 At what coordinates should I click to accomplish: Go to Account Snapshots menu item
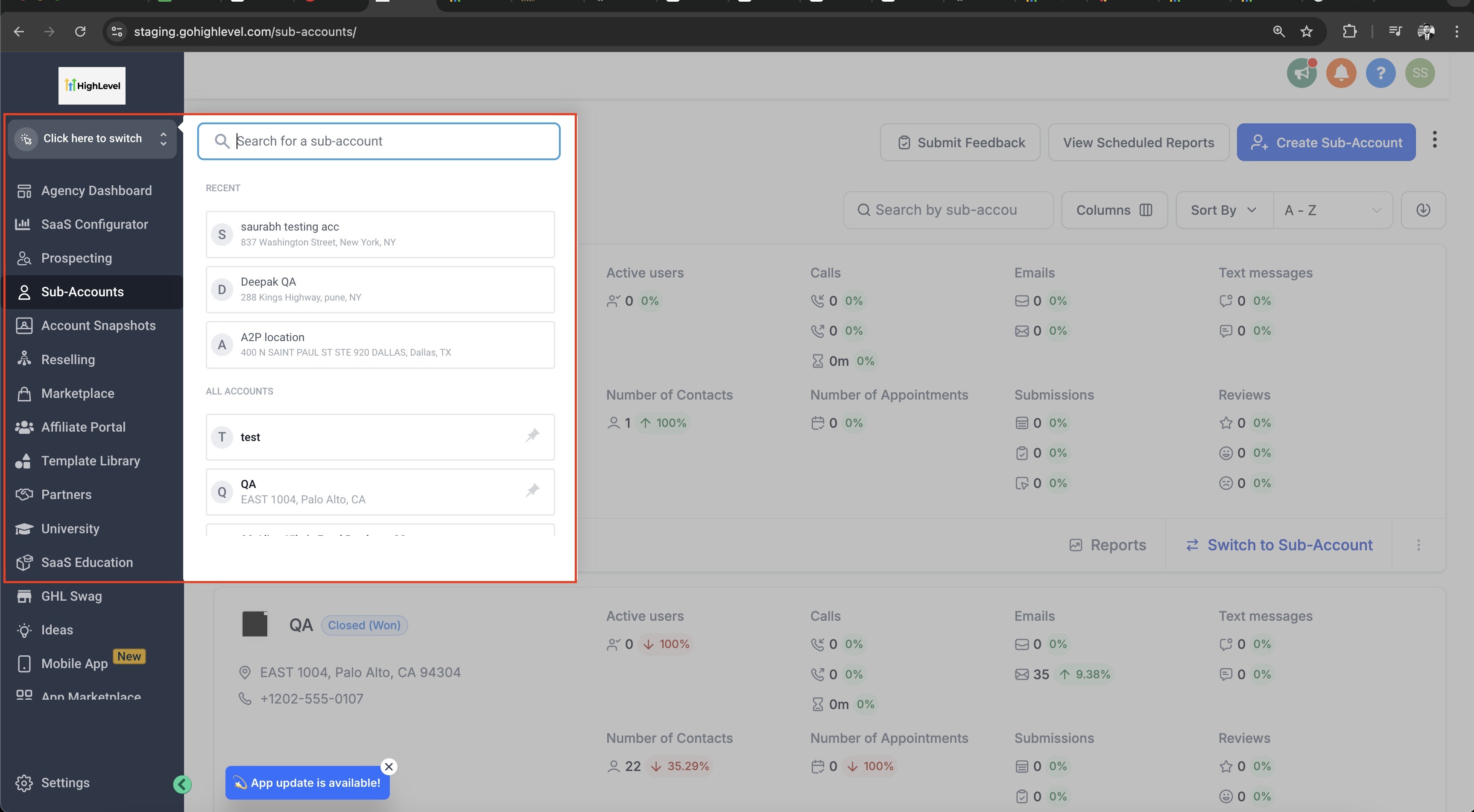coord(98,326)
